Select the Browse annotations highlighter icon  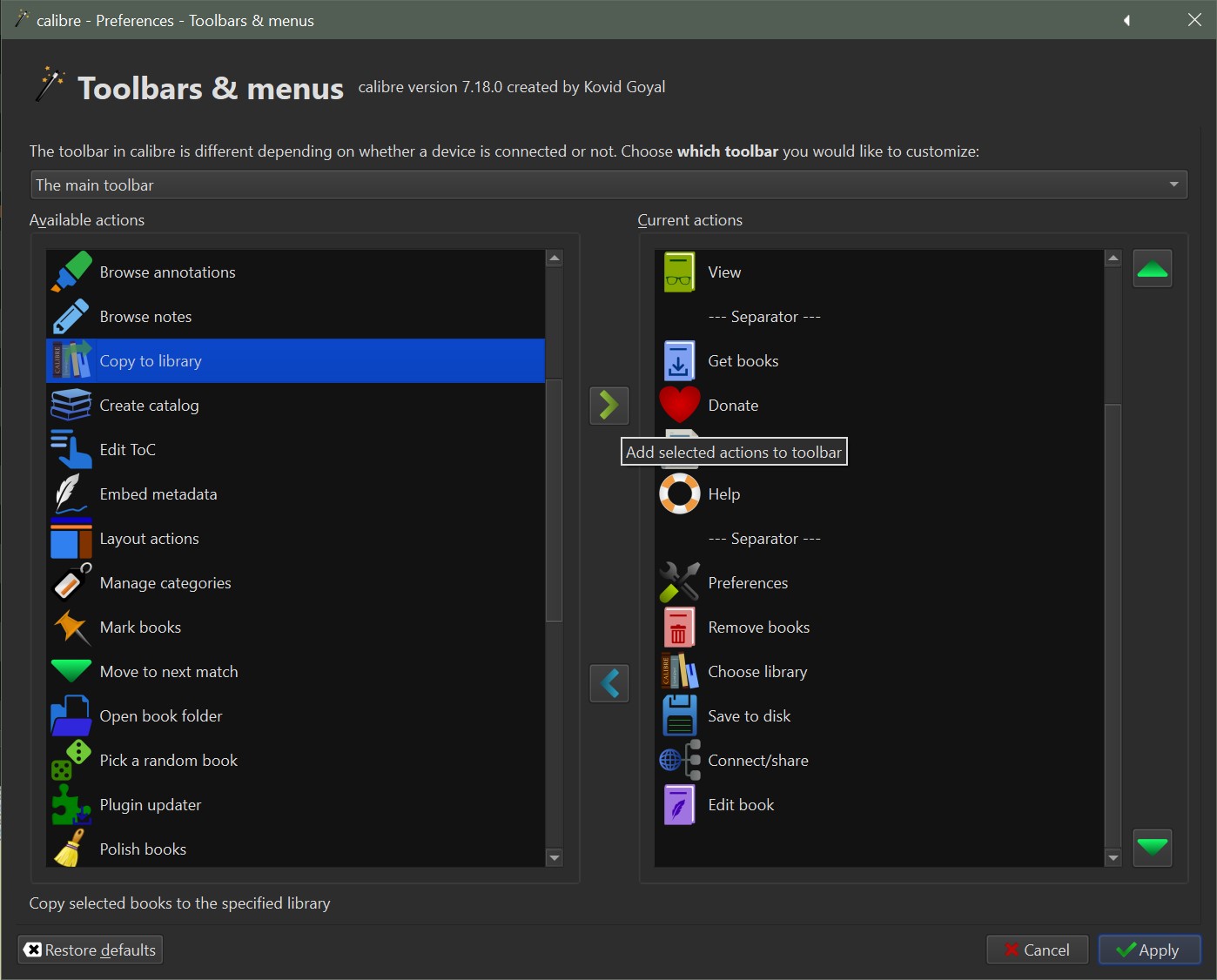(71, 272)
